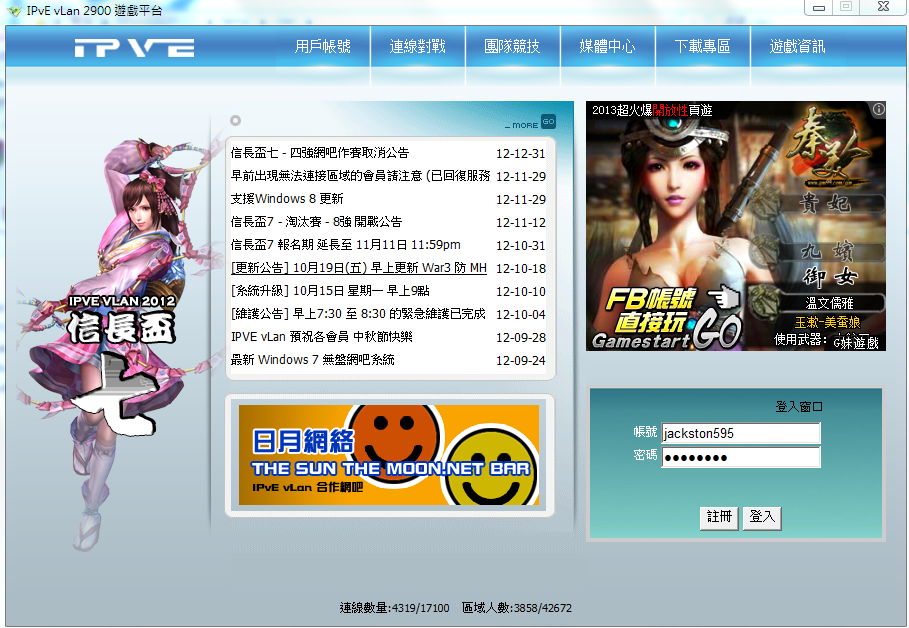This screenshot has width=909, height=628.
Task: Click the app icon in title bar
Action: [13, 10]
